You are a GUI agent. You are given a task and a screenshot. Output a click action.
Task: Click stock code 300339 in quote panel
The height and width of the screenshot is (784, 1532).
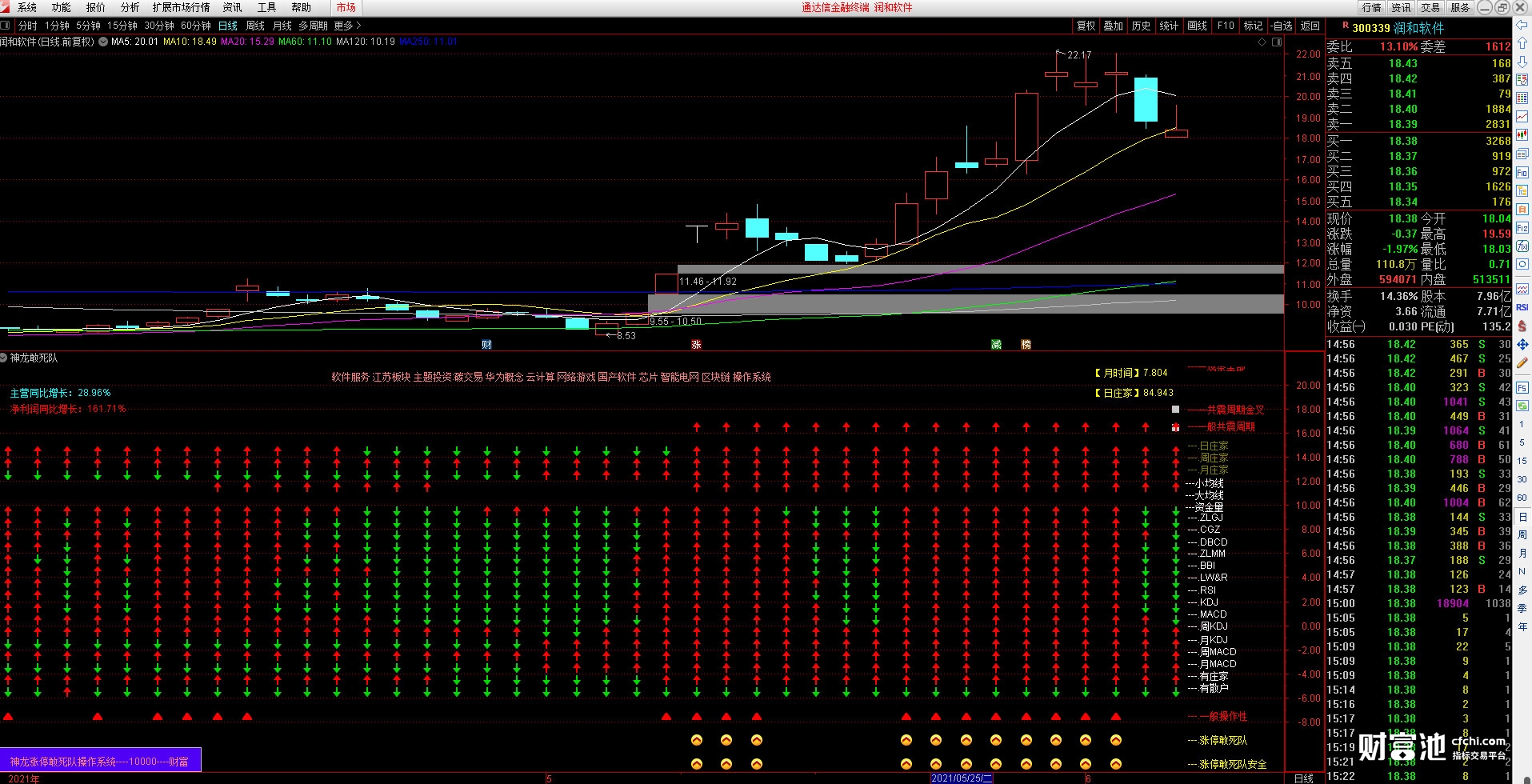coord(1371,28)
